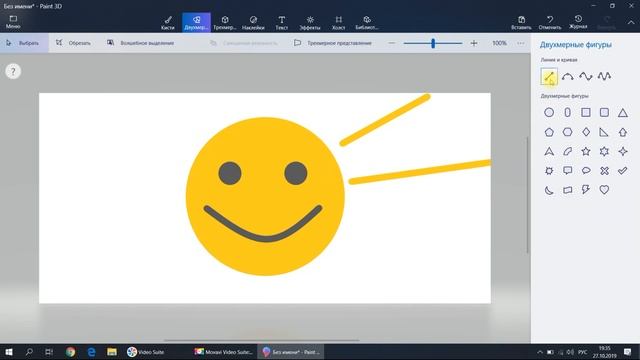The width and height of the screenshot is (640, 360).
Task: Open the help question mark button
Action: click(x=13, y=71)
